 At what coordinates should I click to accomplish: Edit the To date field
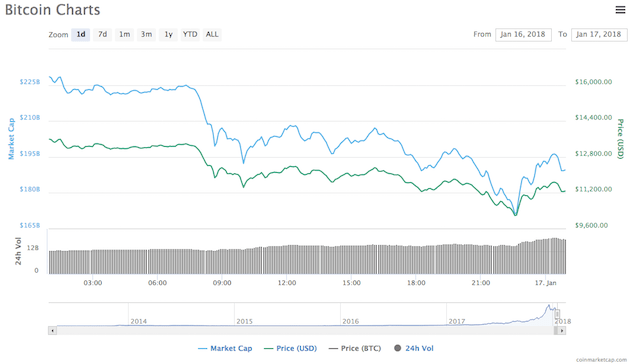point(599,35)
